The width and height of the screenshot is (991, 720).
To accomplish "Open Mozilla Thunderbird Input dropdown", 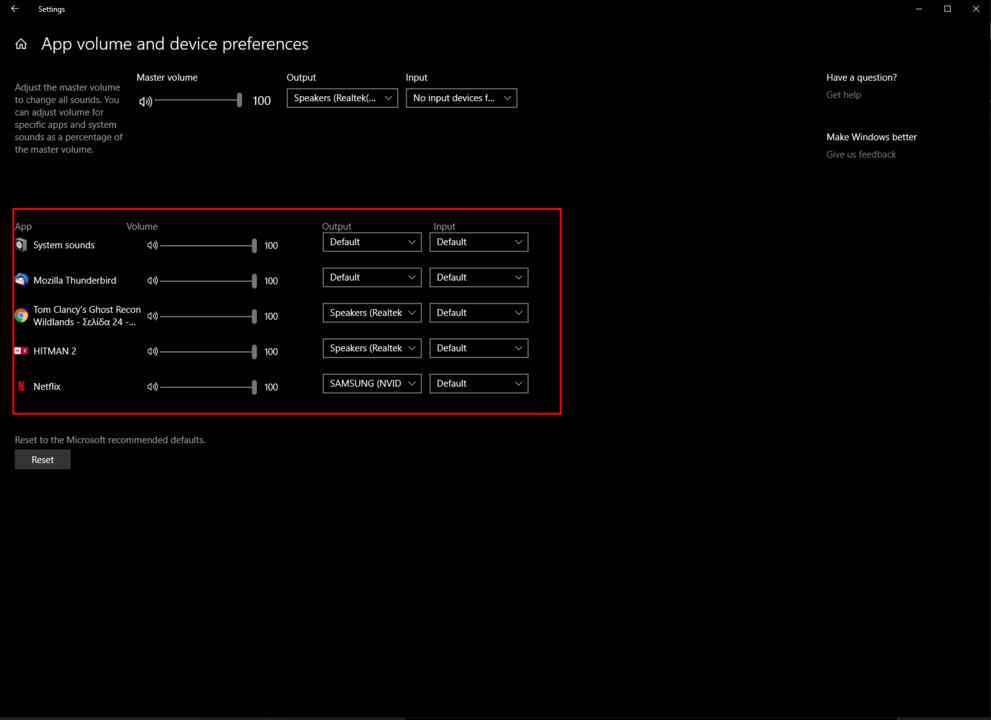I will (478, 278).
